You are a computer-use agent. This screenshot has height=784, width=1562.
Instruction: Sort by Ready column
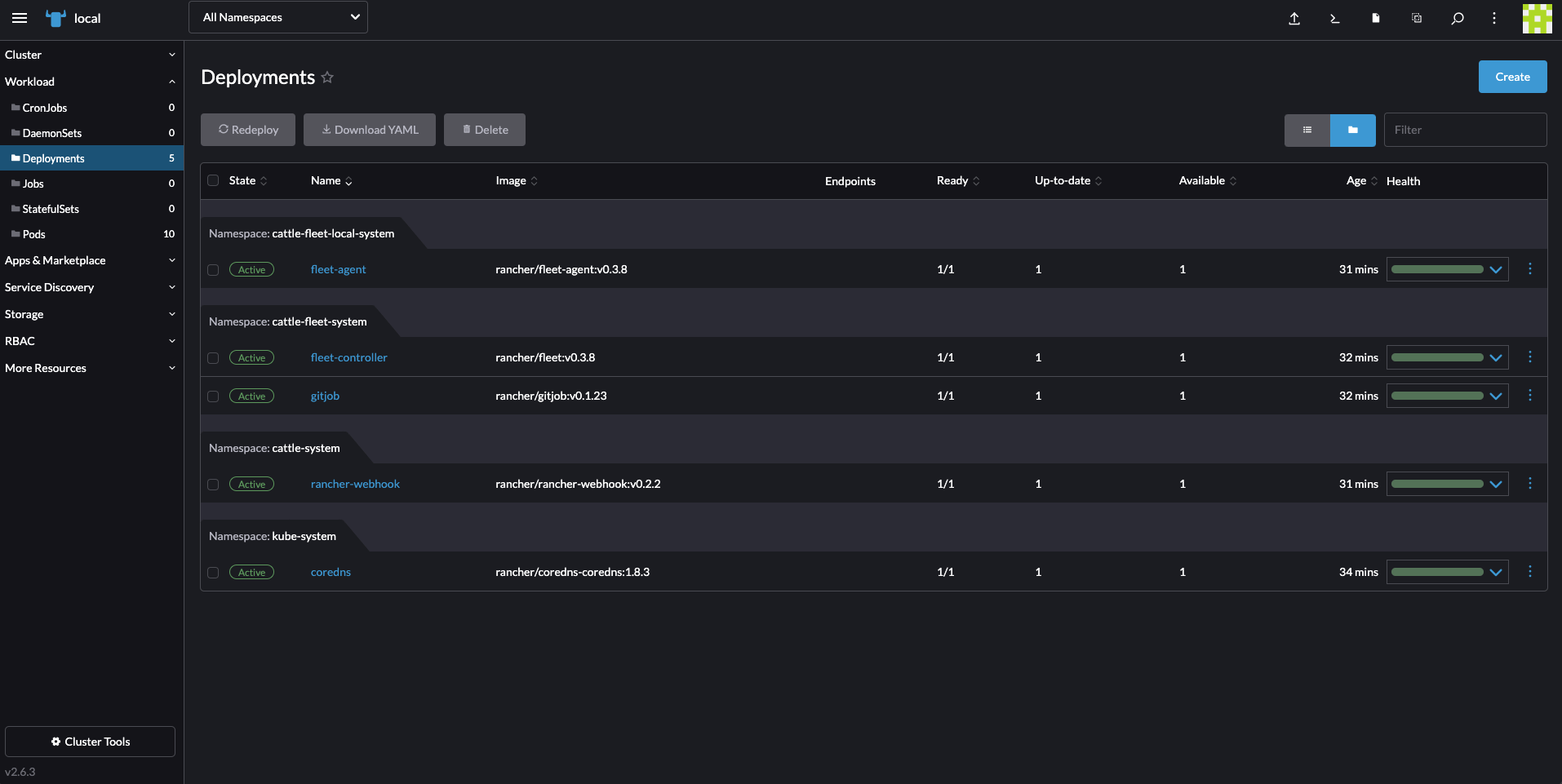[958, 181]
